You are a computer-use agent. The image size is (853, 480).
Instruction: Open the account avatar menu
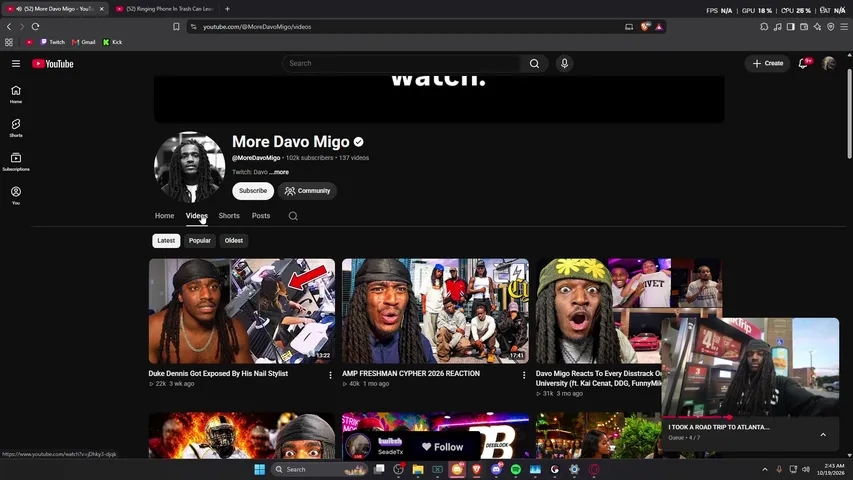pyautogui.click(x=829, y=64)
